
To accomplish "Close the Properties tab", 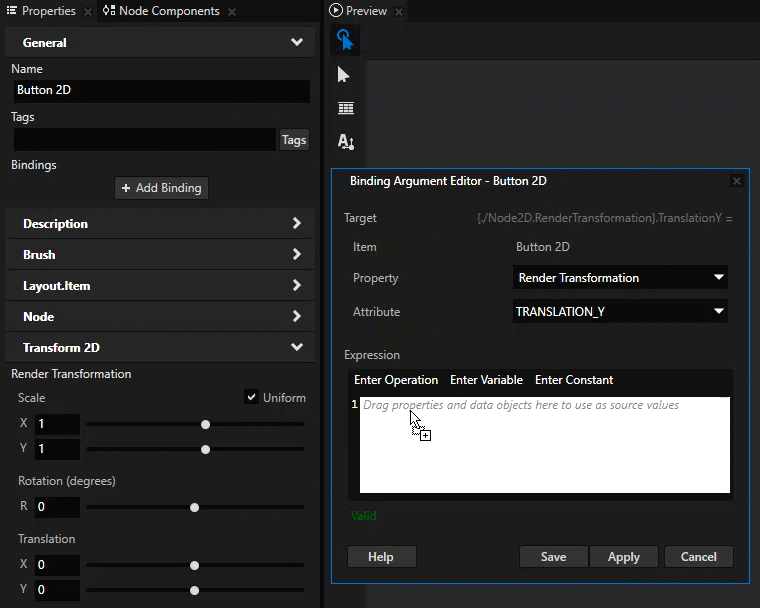I will click(88, 12).
